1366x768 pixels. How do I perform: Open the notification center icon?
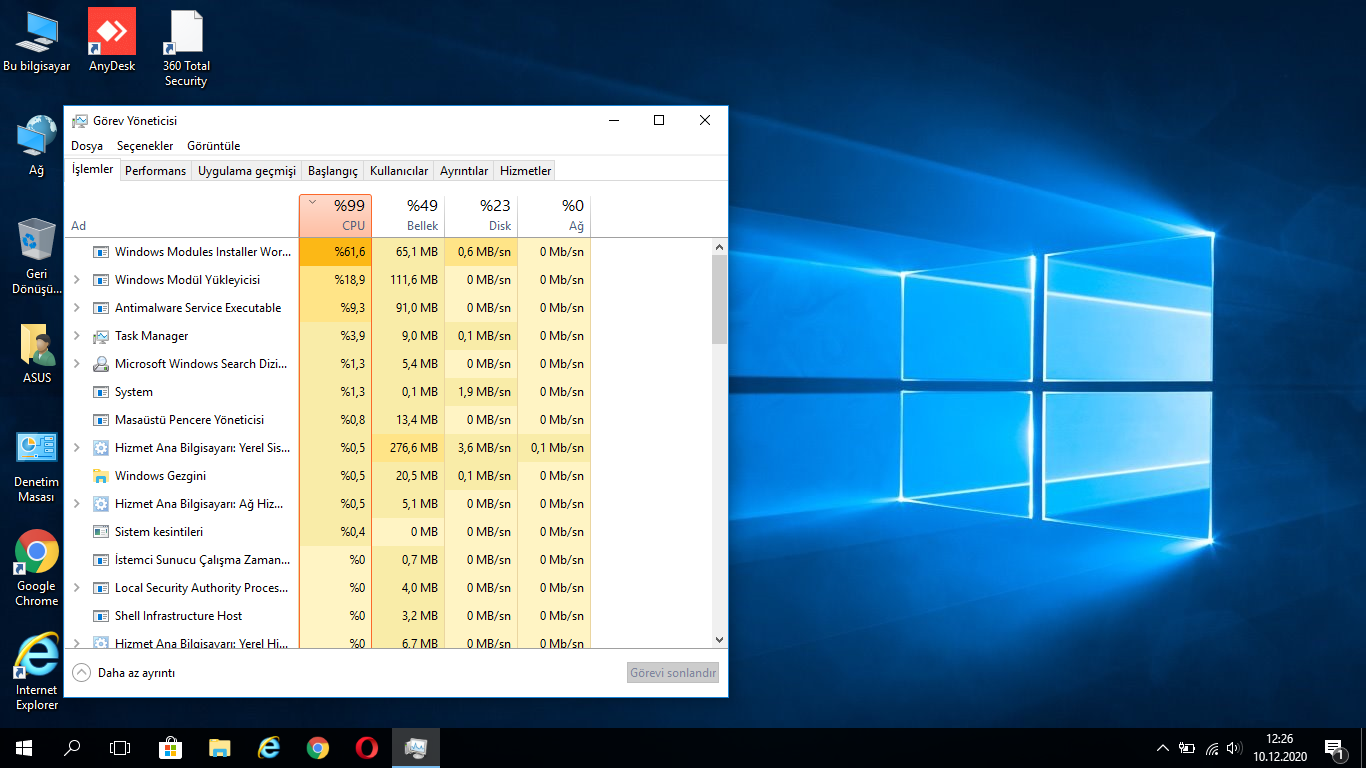[1334, 747]
